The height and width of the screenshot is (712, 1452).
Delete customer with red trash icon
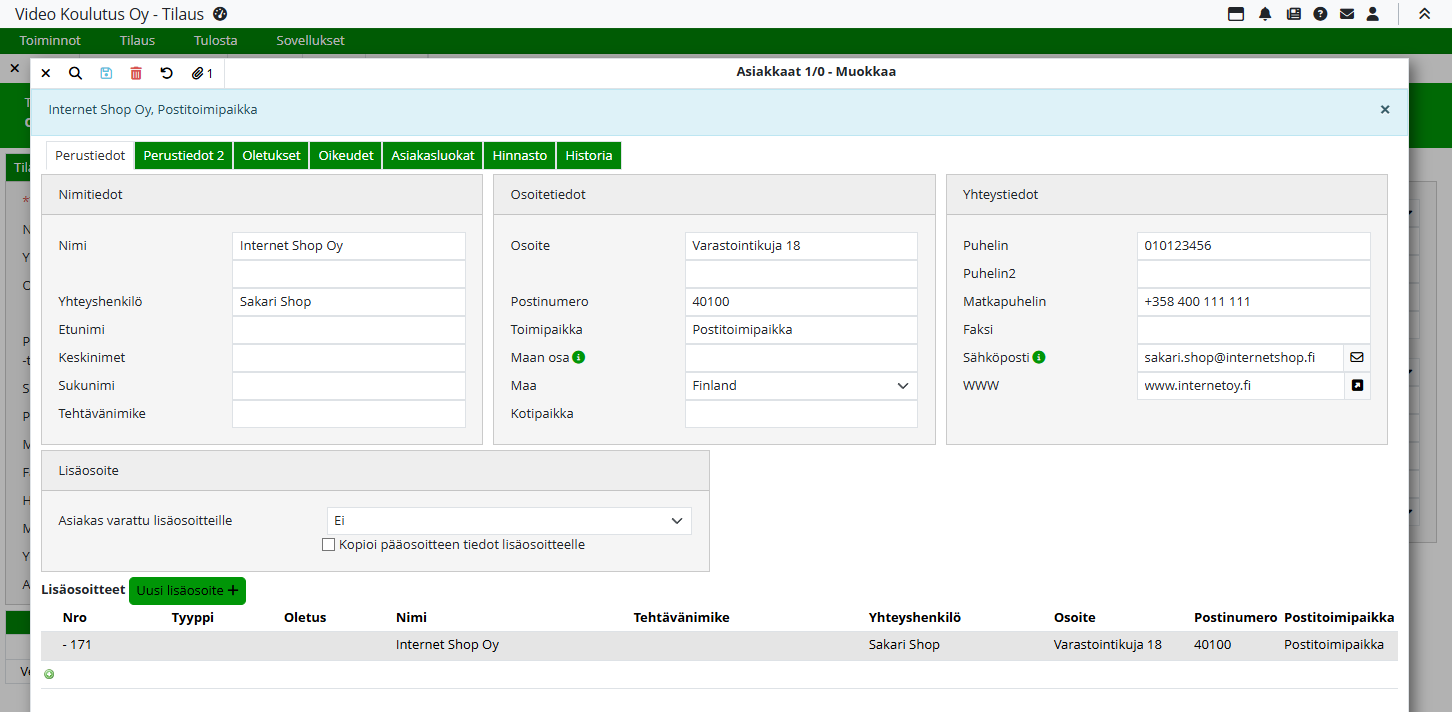pos(136,73)
